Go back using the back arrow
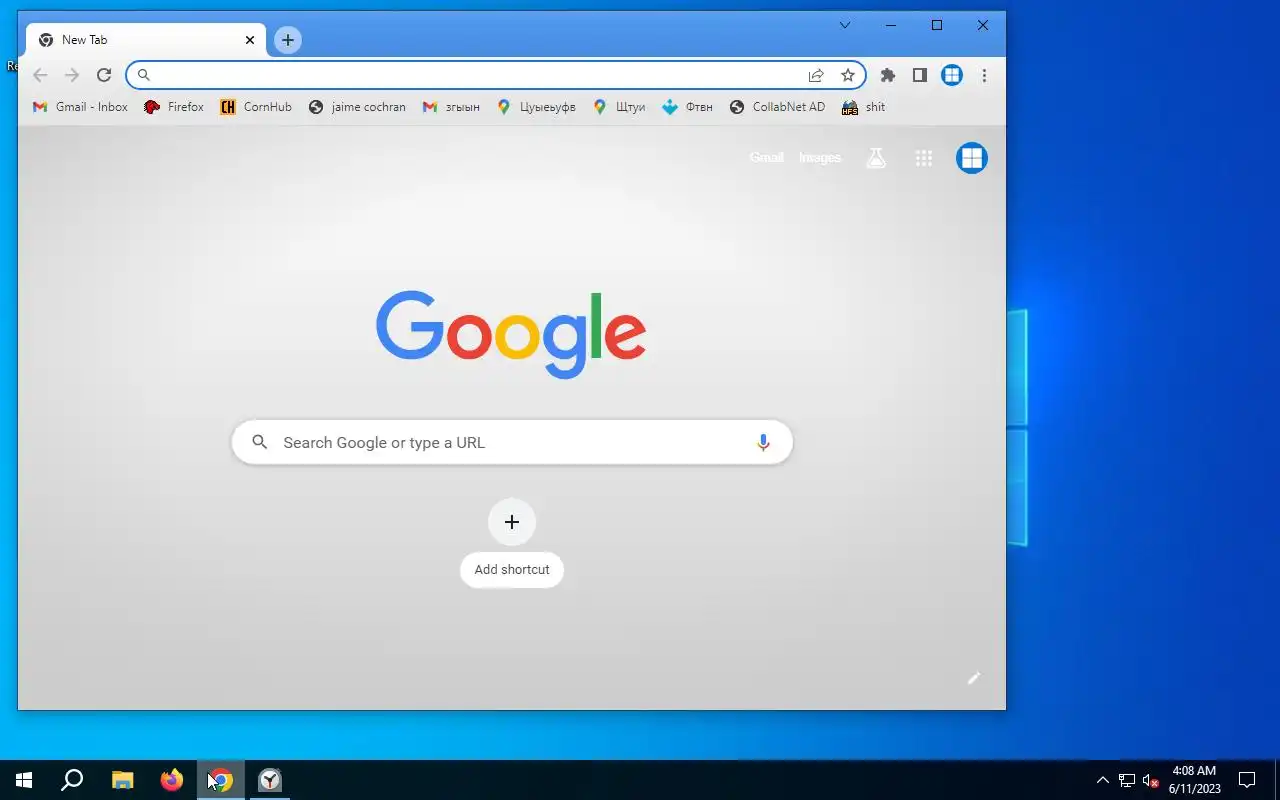1280x800 pixels. click(x=40, y=75)
